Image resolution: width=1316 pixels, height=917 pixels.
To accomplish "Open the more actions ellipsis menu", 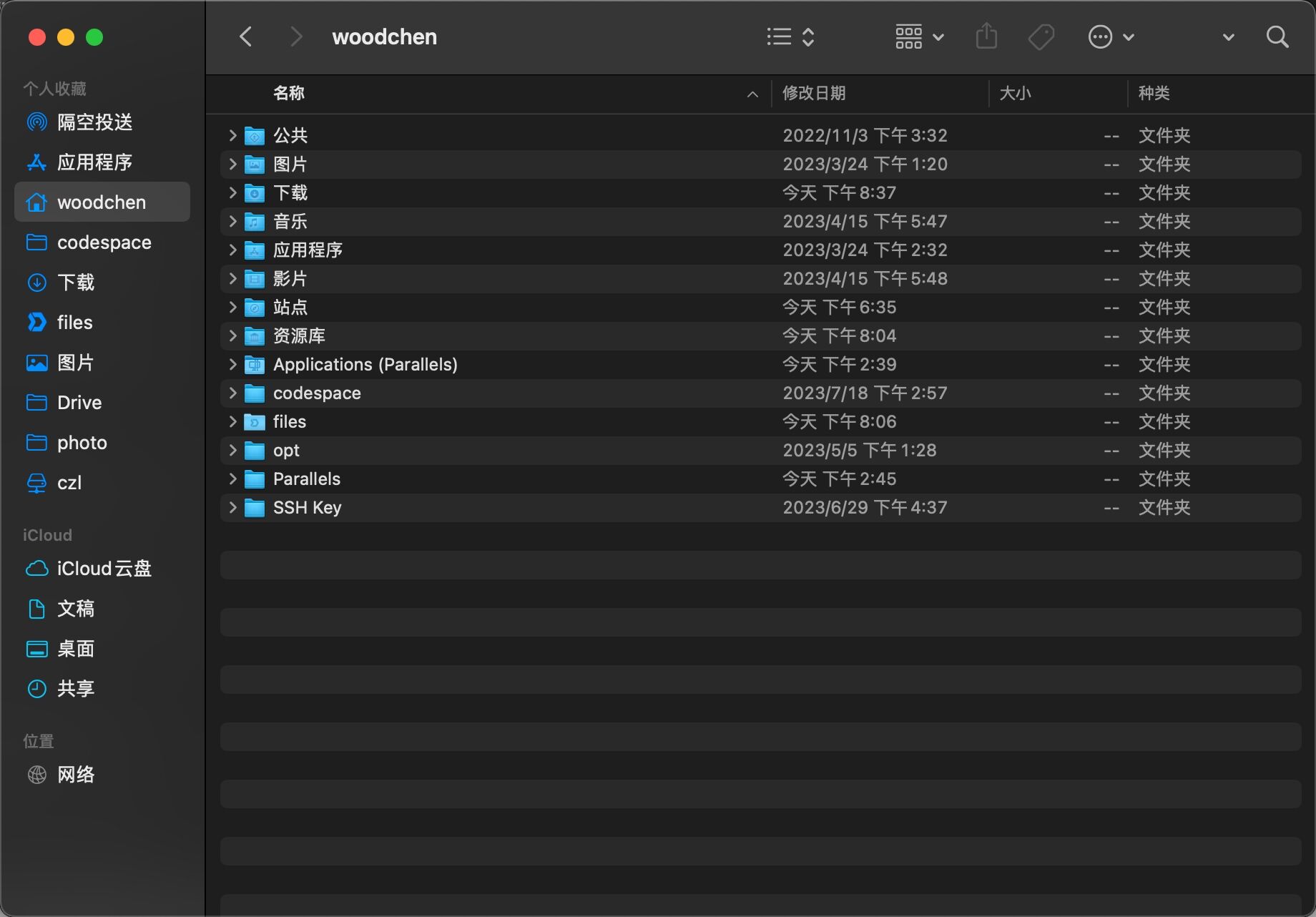I will coord(1110,37).
